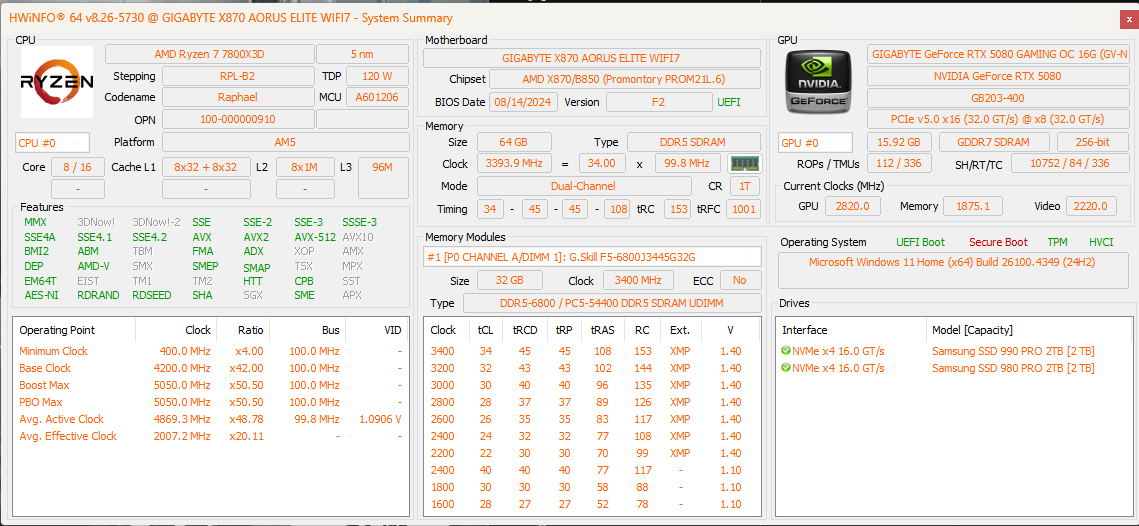
Task: Click the GDDR7 SDRAM field
Action: (994, 142)
